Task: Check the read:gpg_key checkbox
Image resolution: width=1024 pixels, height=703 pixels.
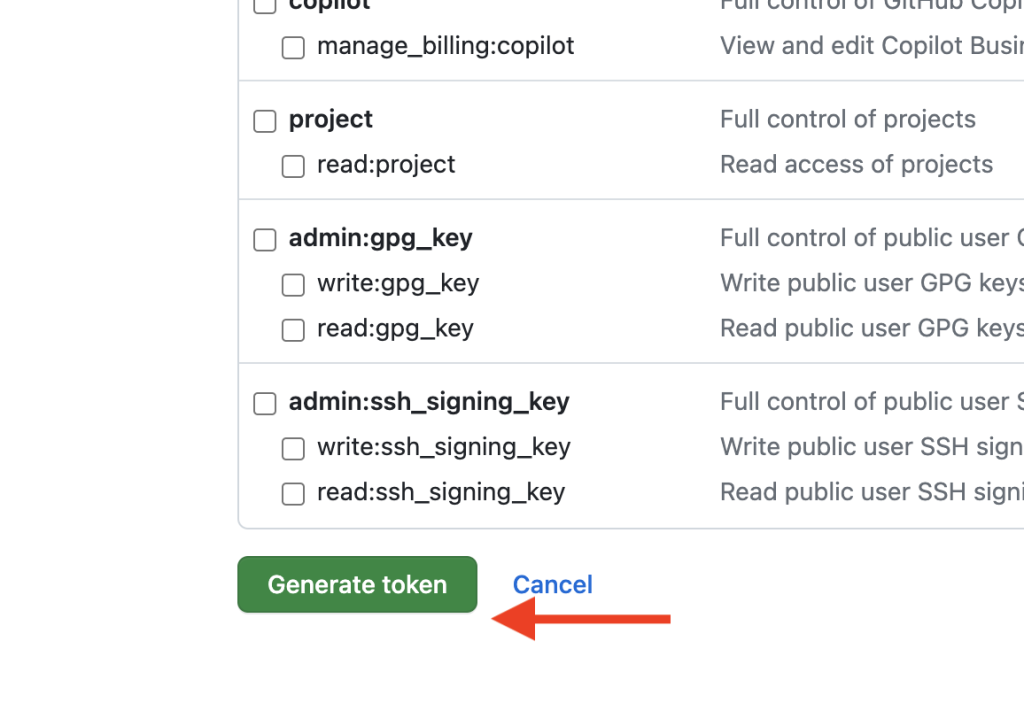Action: coord(293,330)
